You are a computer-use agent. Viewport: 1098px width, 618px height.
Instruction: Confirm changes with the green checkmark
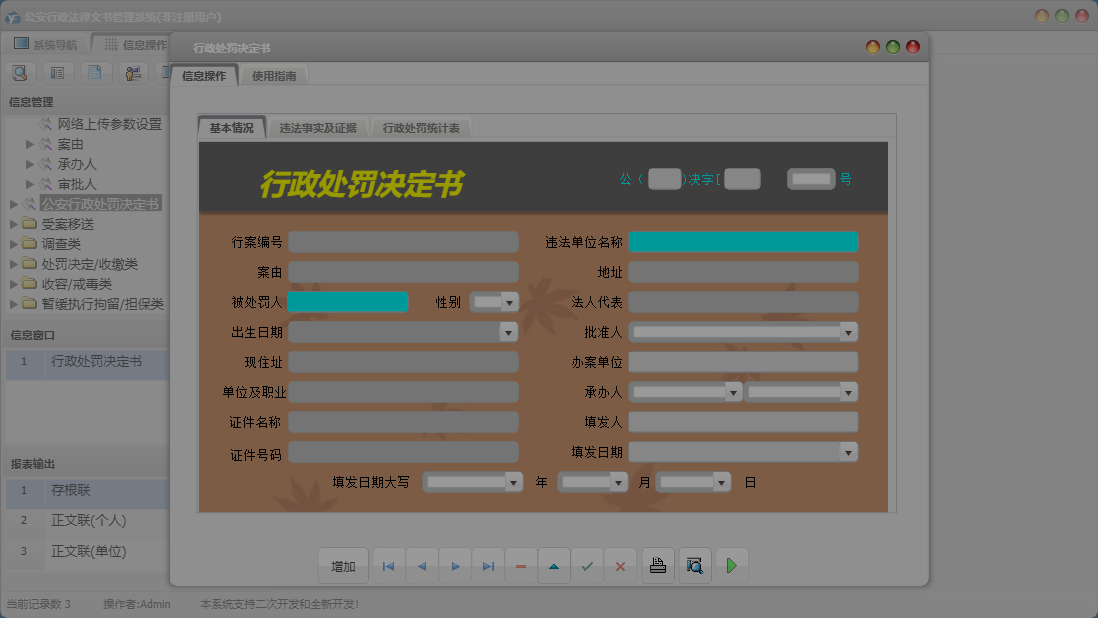coord(587,566)
